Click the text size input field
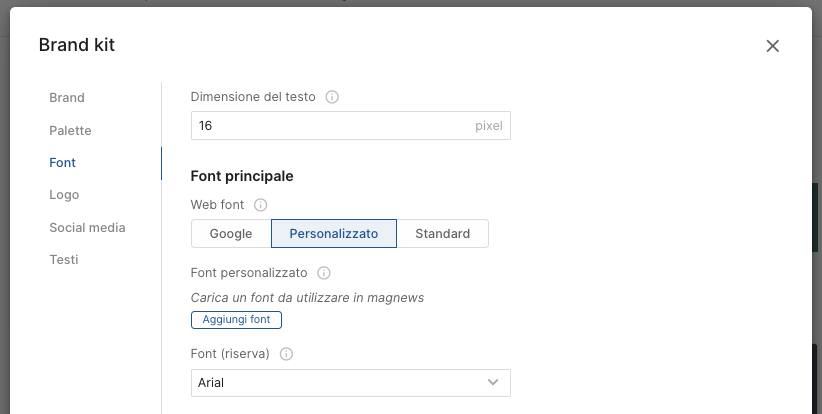Viewport: 822px width, 414px height. point(330,126)
